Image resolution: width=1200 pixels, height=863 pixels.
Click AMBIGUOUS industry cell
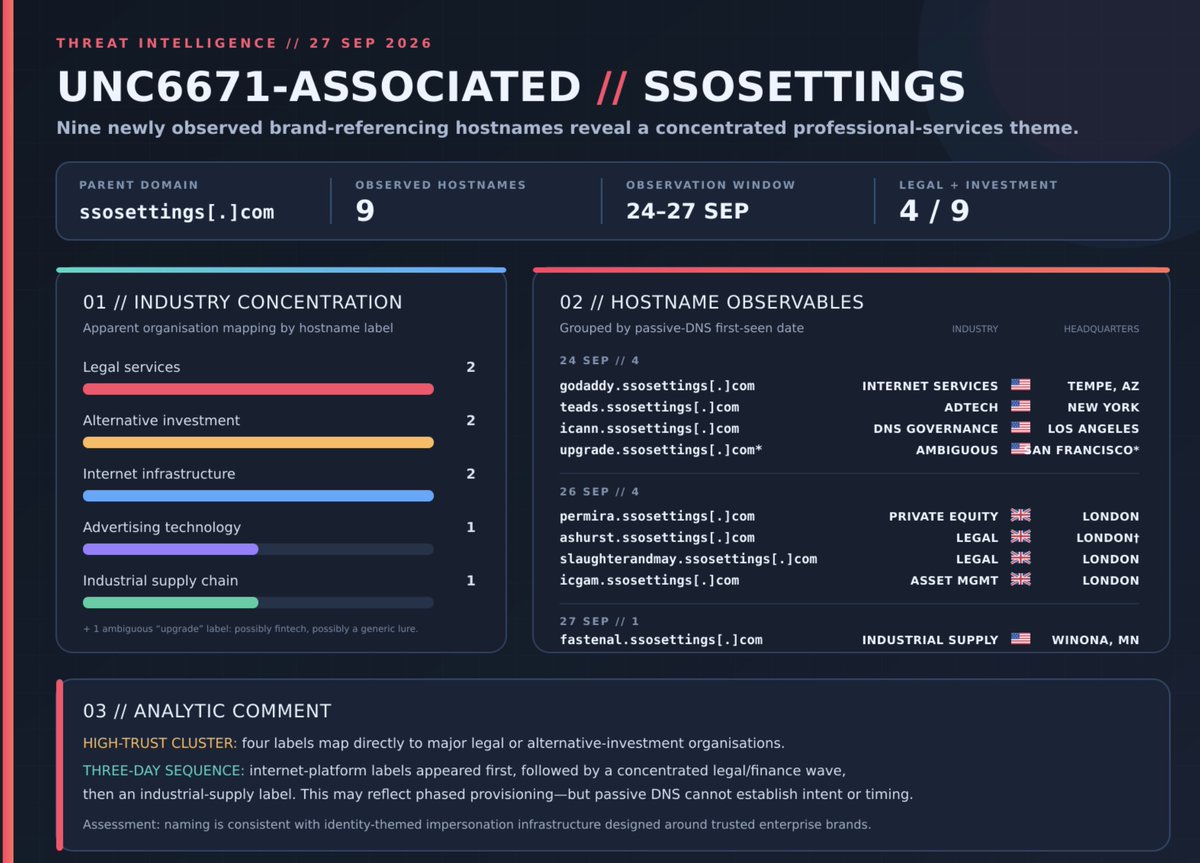coord(957,450)
